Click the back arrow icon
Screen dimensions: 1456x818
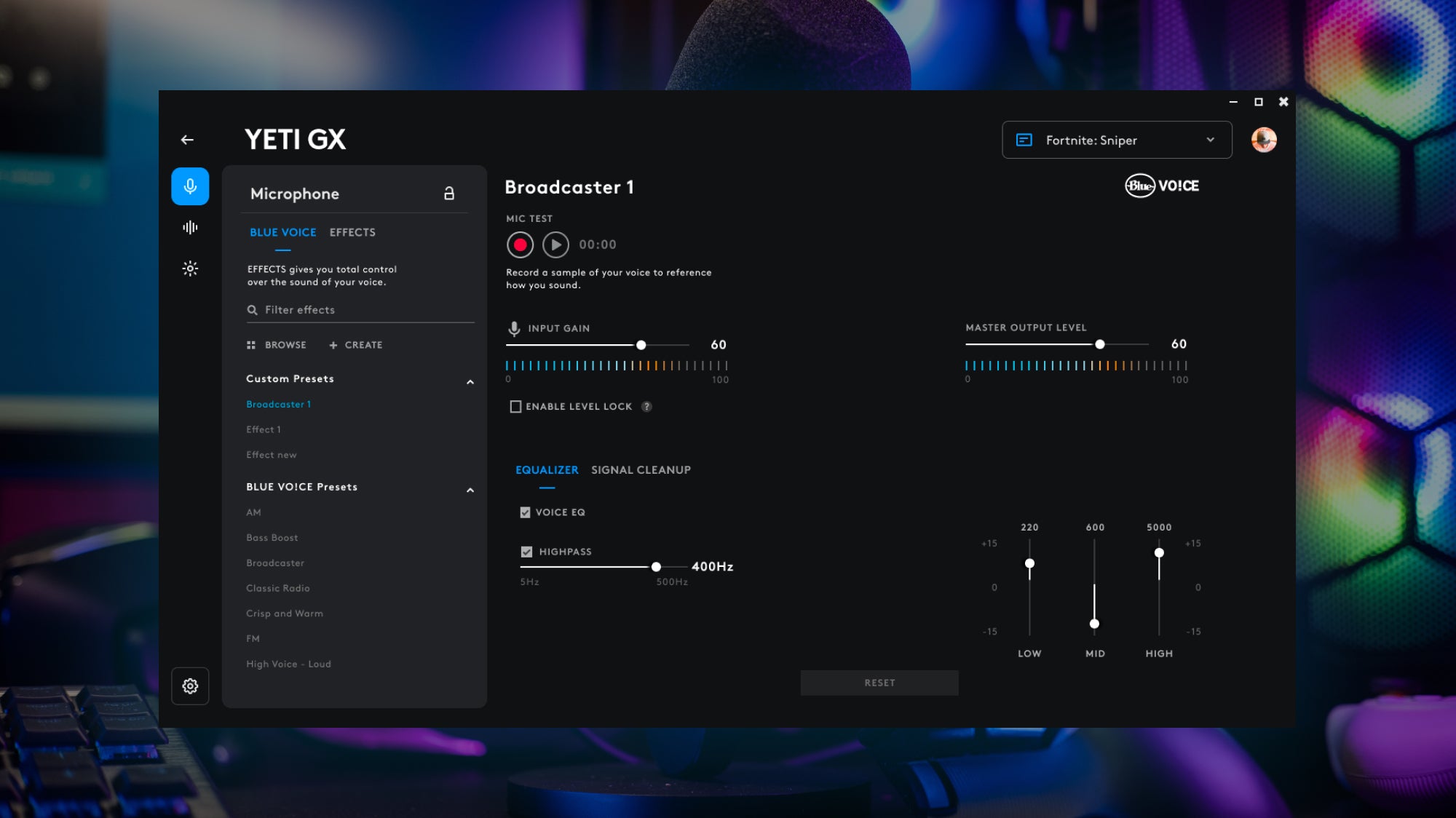tap(187, 140)
